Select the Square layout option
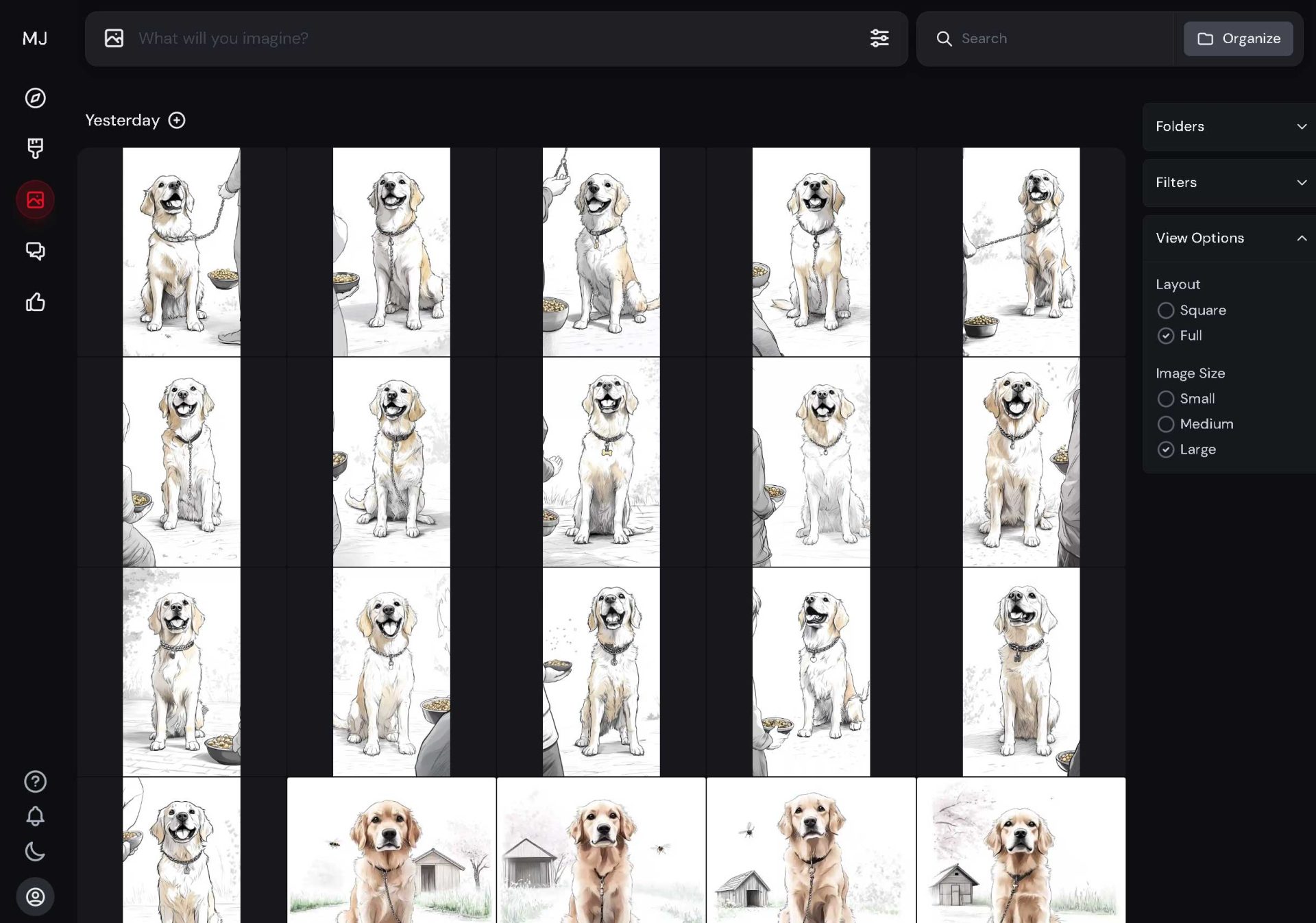Screen dimensions: 1316x923 (x=1165, y=310)
